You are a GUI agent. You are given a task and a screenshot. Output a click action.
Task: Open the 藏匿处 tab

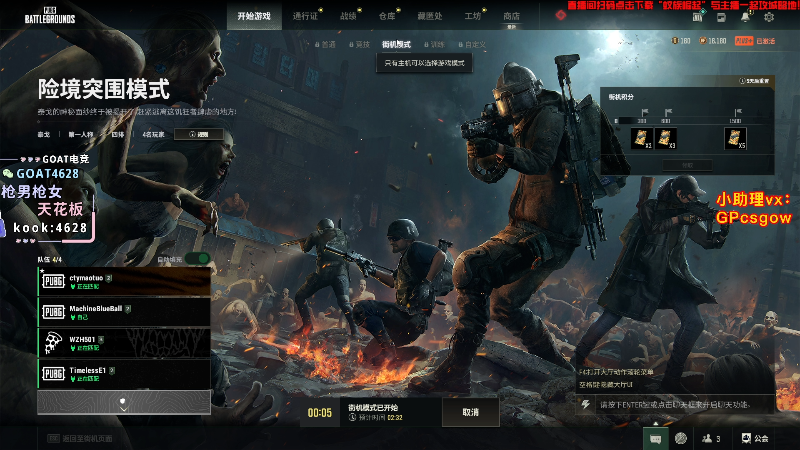tap(430, 16)
